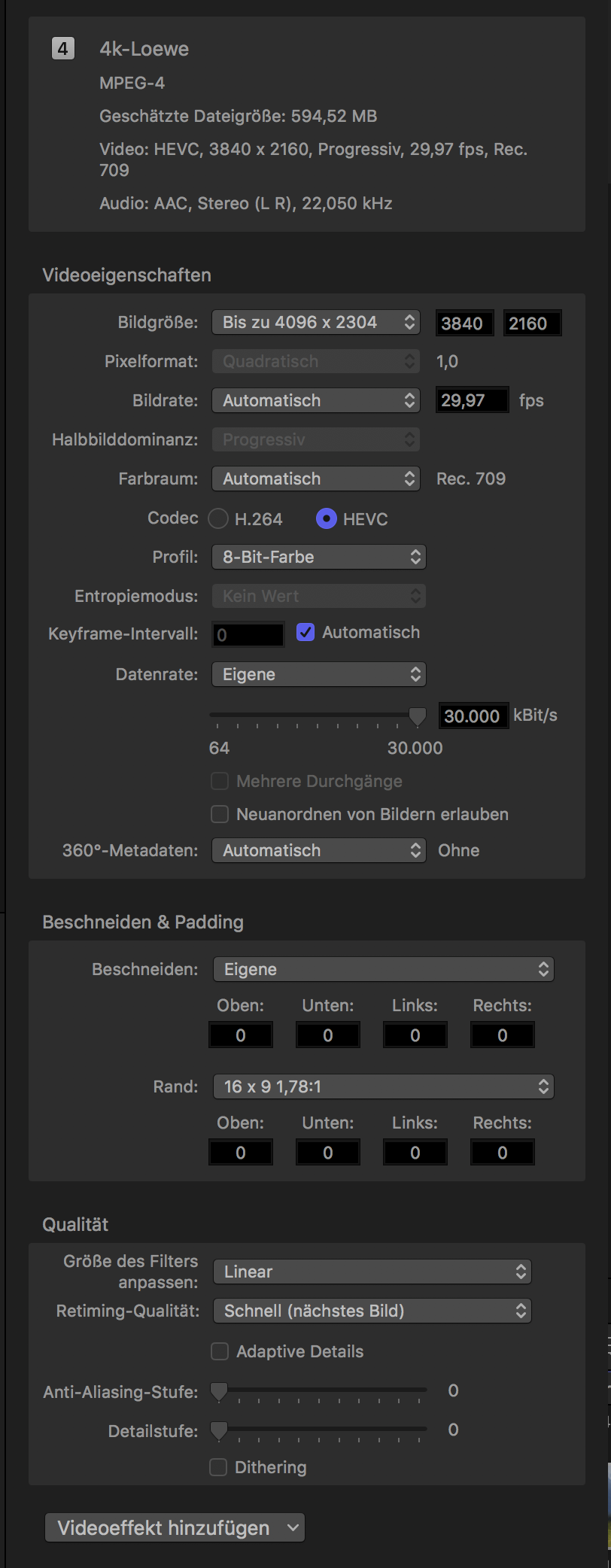Open the Farbraum dropdown
This screenshot has width=611, height=1568.
(x=315, y=479)
